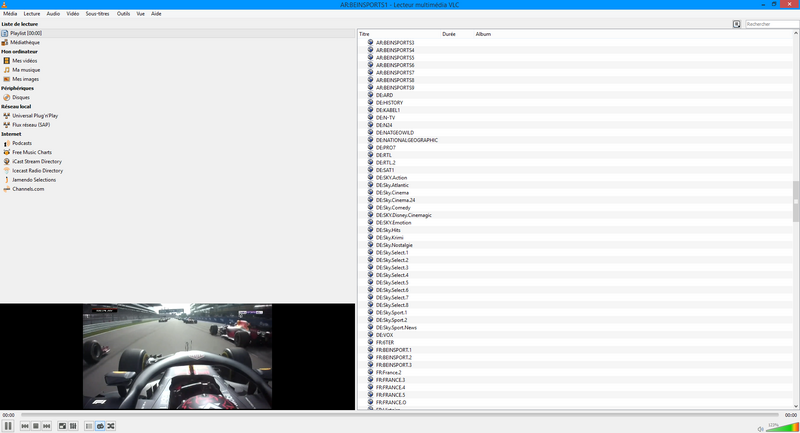Open playlist view mode selector
Image resolution: width=800 pixels, height=433 pixels.
coord(736,24)
